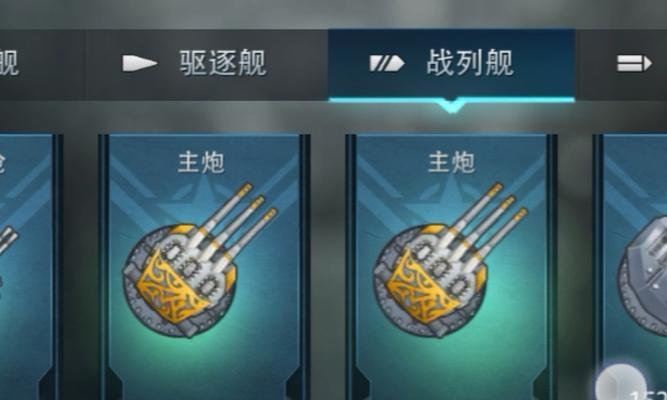Click the 主炮 label below 战列舰 tab
This screenshot has width=667, height=400.
(451, 163)
